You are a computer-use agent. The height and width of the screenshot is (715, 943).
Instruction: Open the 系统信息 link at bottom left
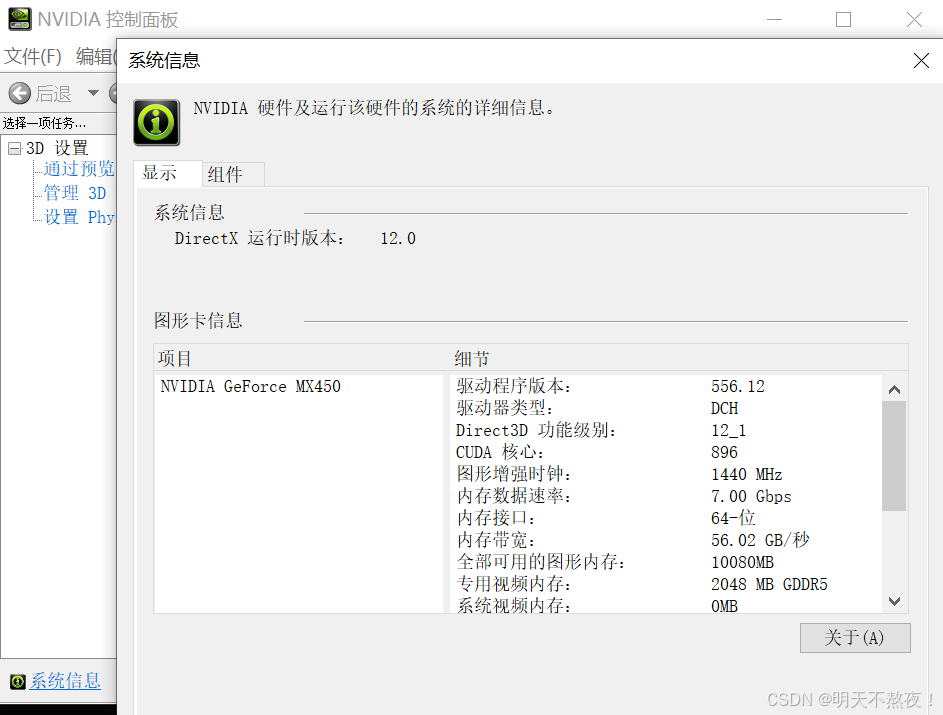click(65, 681)
